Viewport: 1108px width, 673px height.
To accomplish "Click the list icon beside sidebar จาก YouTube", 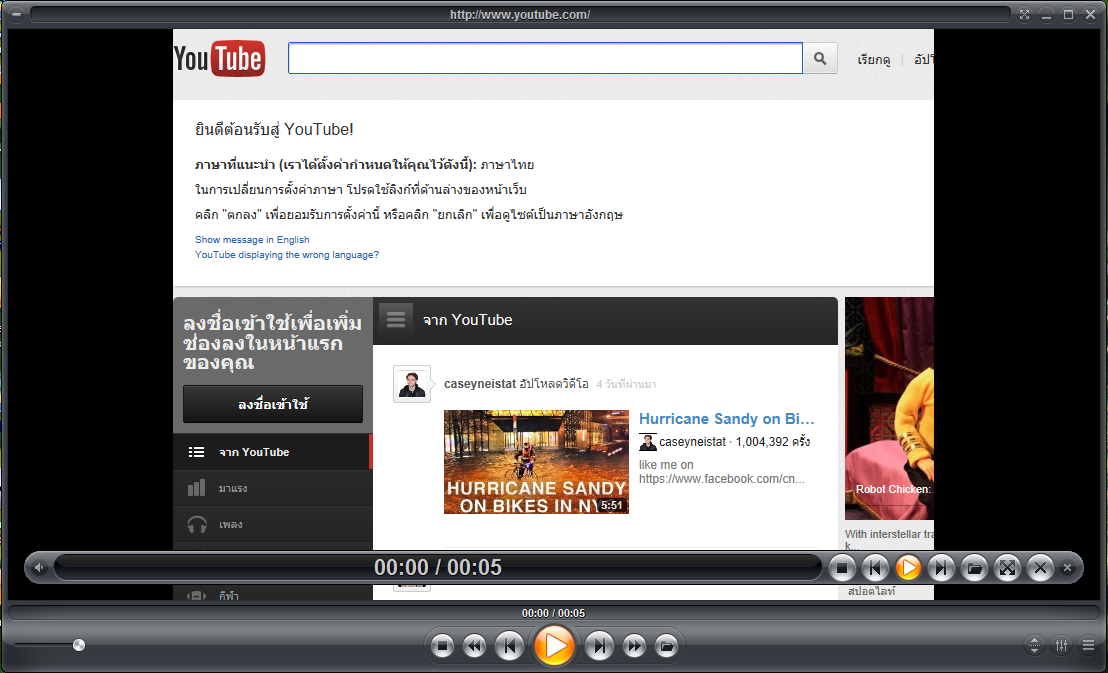I will pyautogui.click(x=196, y=452).
